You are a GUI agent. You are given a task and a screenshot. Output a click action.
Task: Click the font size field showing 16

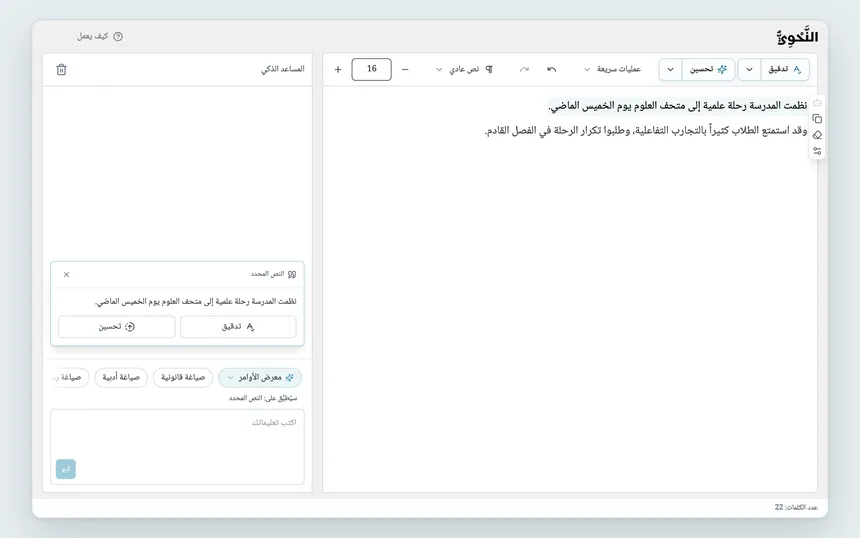tap(371, 69)
